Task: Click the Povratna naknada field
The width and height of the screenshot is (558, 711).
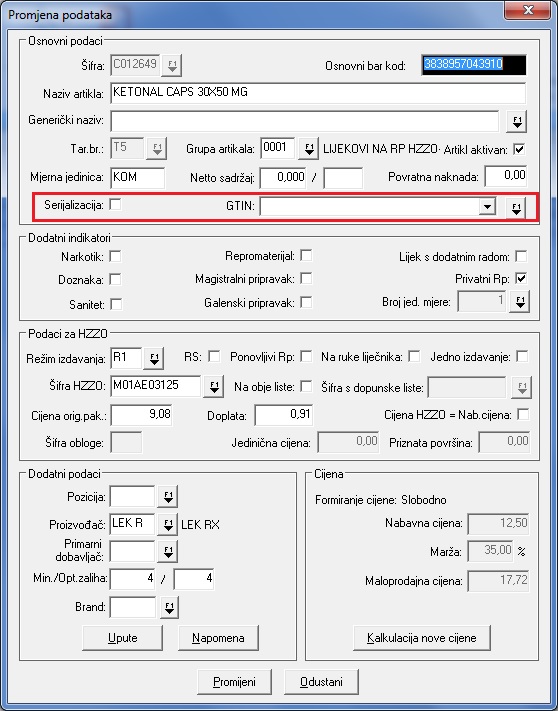Action: 506,176
